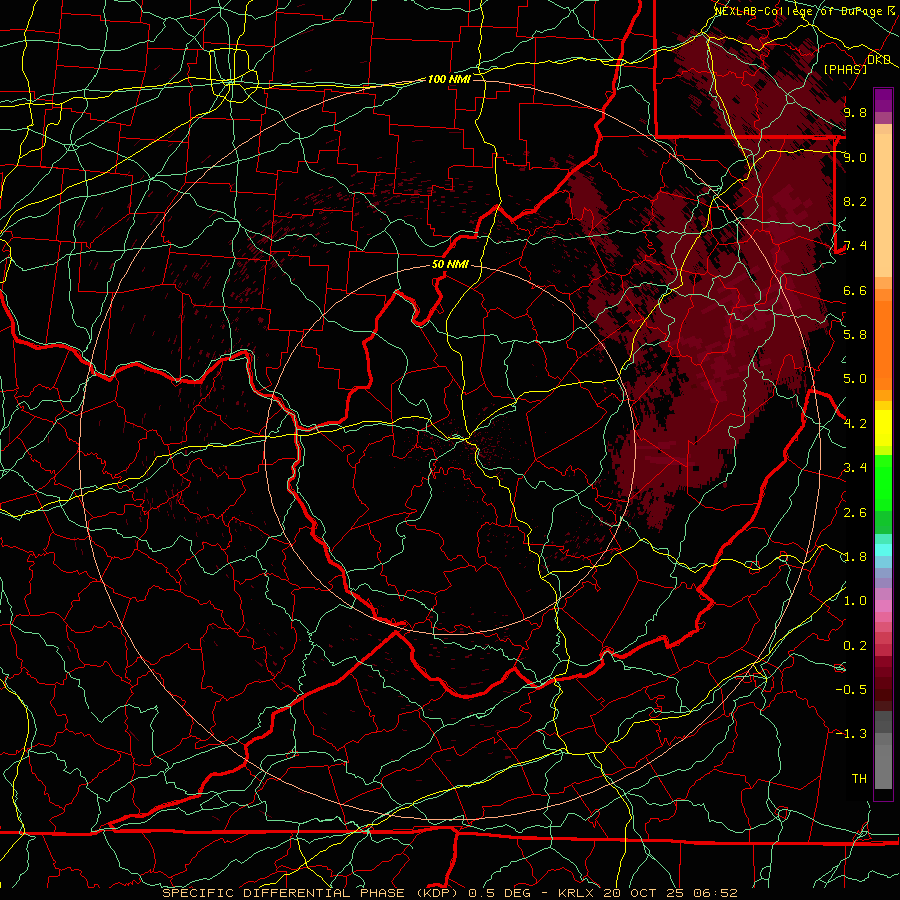This screenshot has height=900, width=900.
Task: Click the 2.6 value on the color scale
Action: click(855, 513)
